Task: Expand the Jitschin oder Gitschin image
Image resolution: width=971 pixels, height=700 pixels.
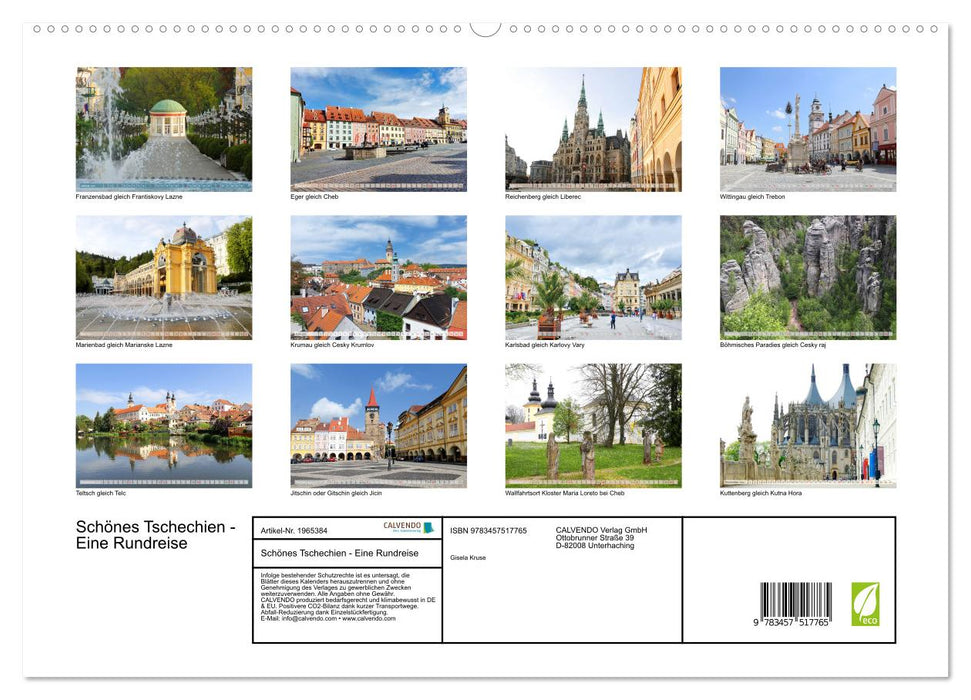Action: pos(378,425)
